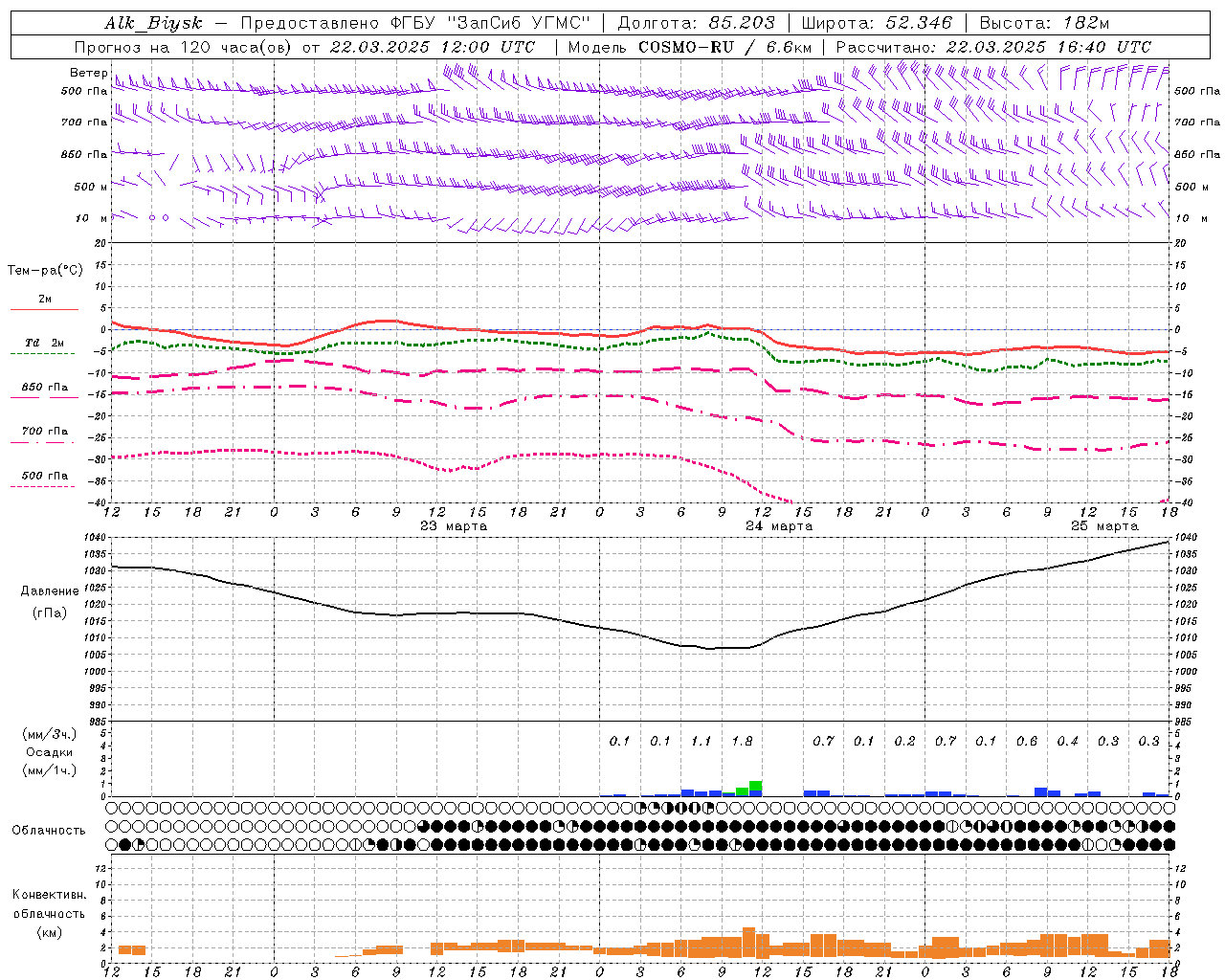Click the computed time "Рассчитано: 22.03.2025 16:40 UTC"
The height and width of the screenshot is (980, 1225).
(993, 47)
